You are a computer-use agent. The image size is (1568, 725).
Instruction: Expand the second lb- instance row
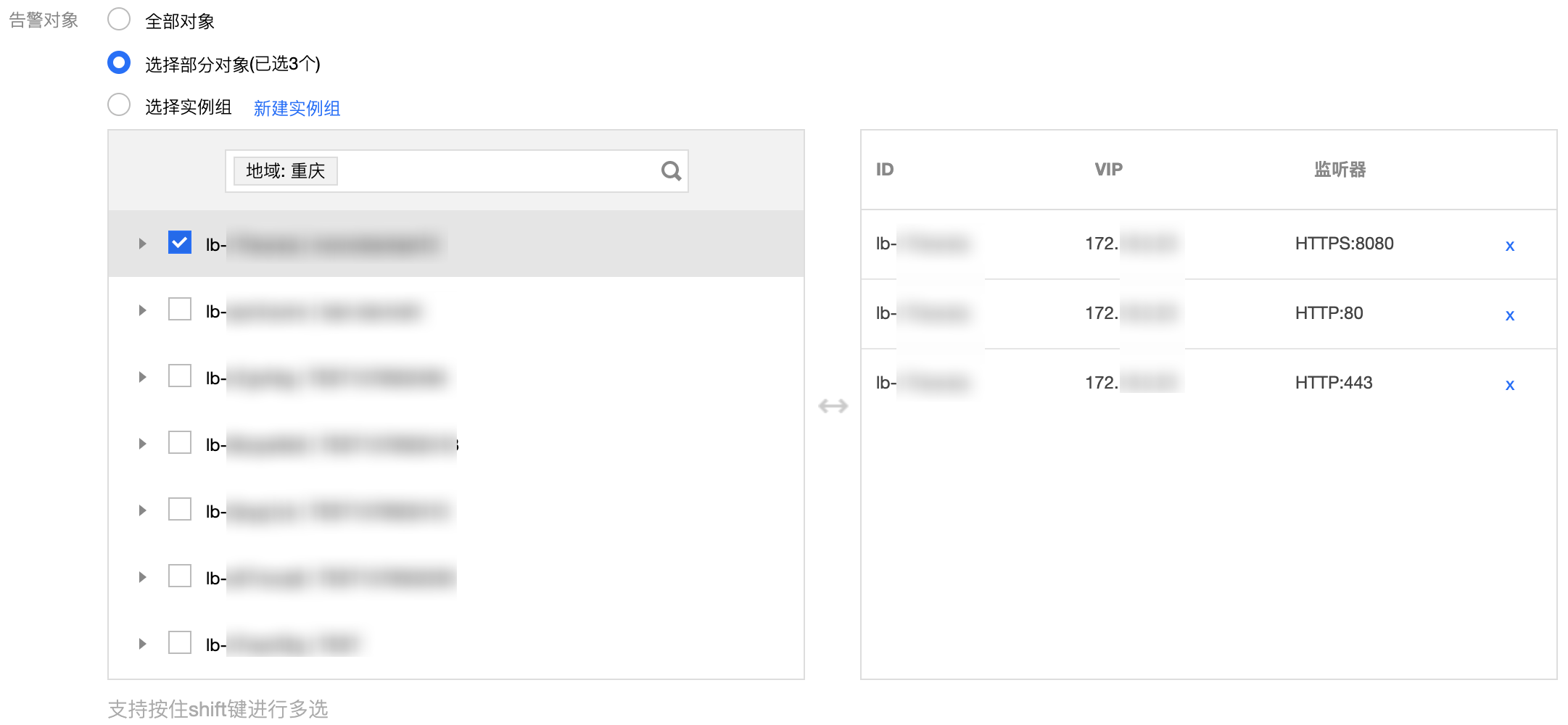pyautogui.click(x=142, y=310)
